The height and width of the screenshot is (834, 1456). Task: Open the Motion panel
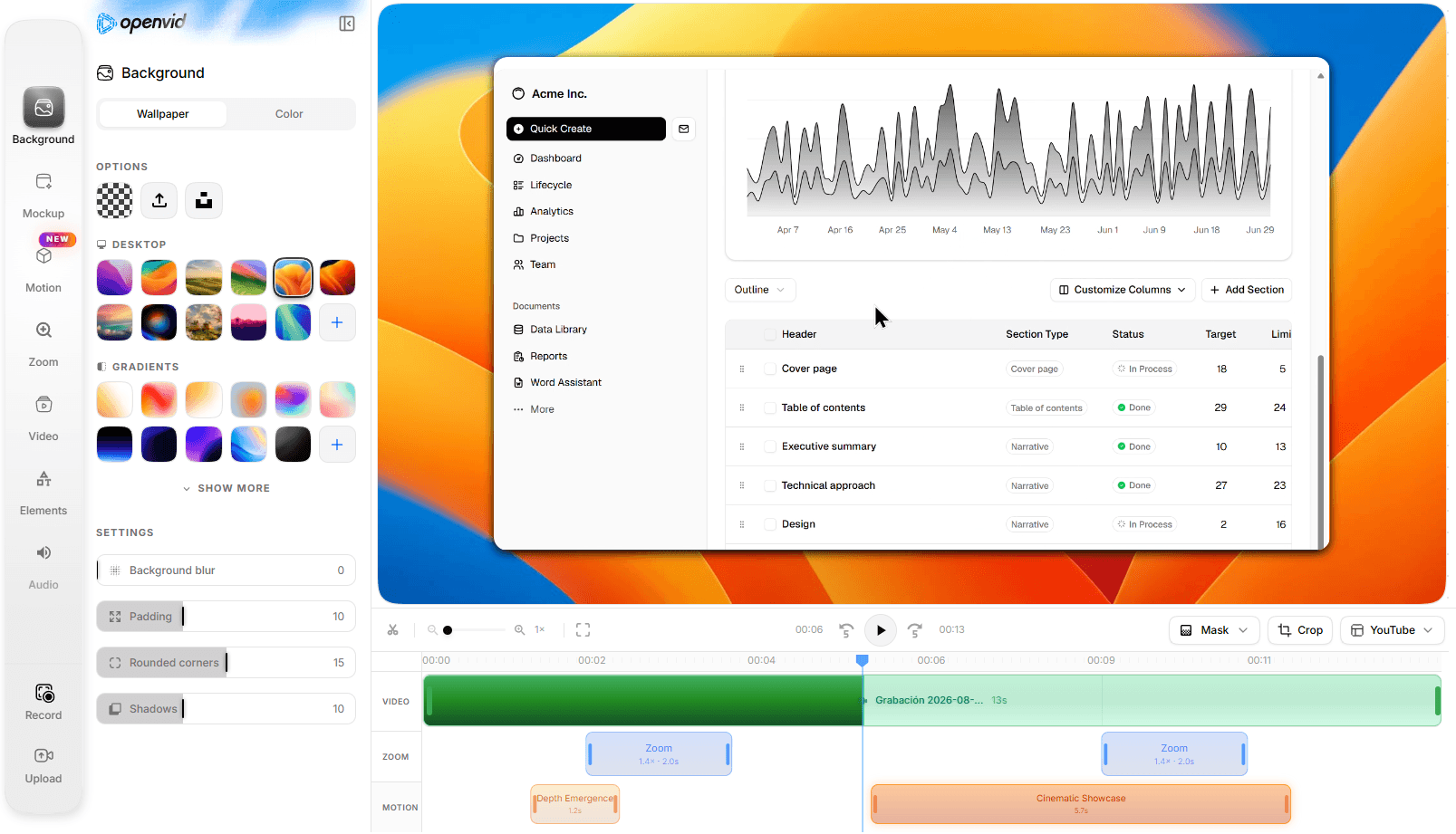point(43,269)
